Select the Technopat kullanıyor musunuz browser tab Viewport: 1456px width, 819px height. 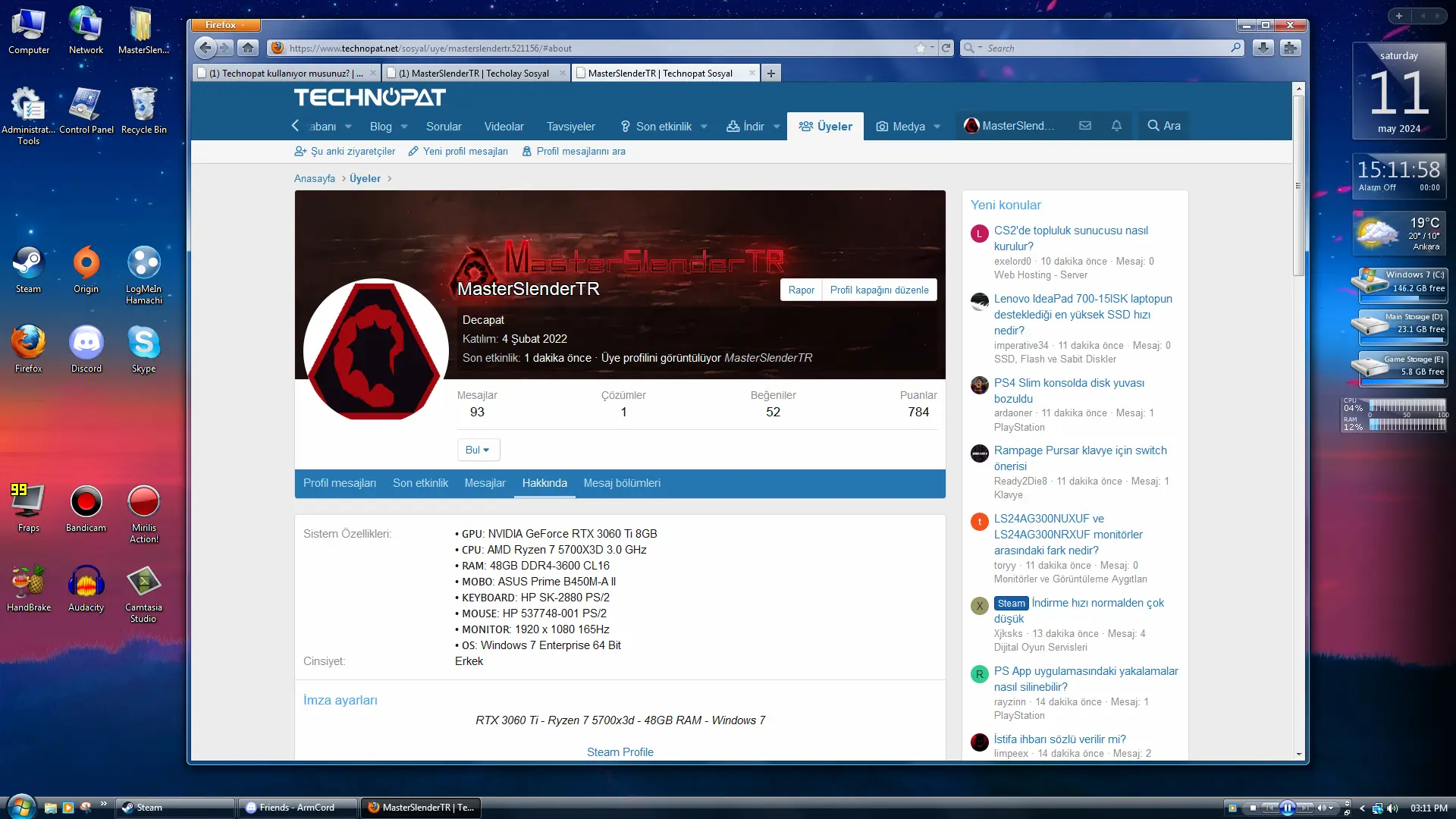tap(285, 74)
